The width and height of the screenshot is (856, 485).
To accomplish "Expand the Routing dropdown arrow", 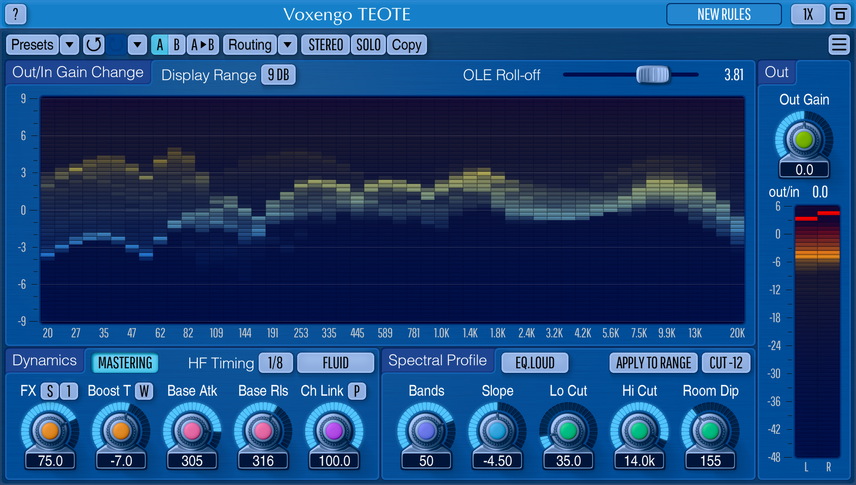I will pyautogui.click(x=287, y=45).
